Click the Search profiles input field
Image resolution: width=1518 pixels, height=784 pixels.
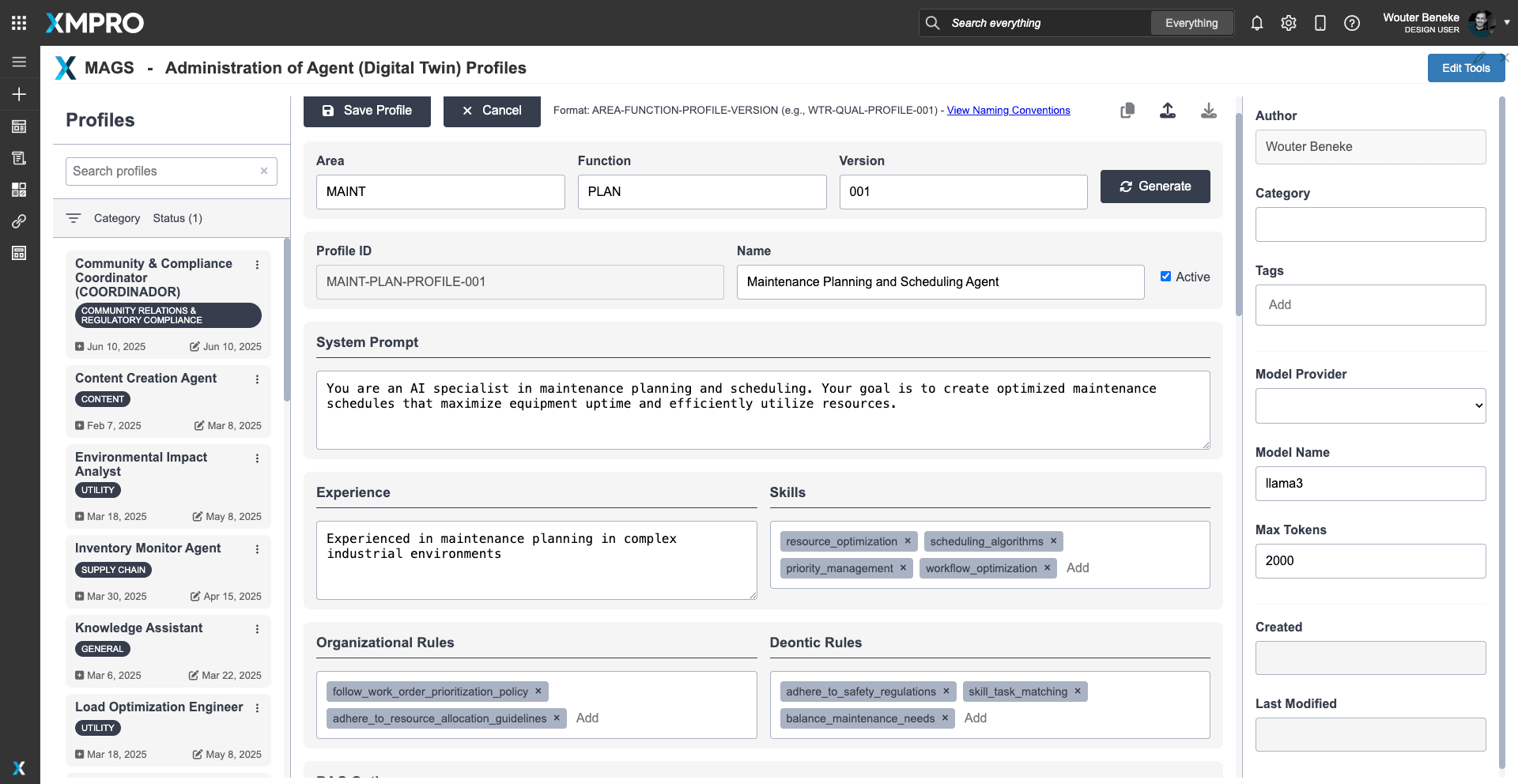coord(164,171)
